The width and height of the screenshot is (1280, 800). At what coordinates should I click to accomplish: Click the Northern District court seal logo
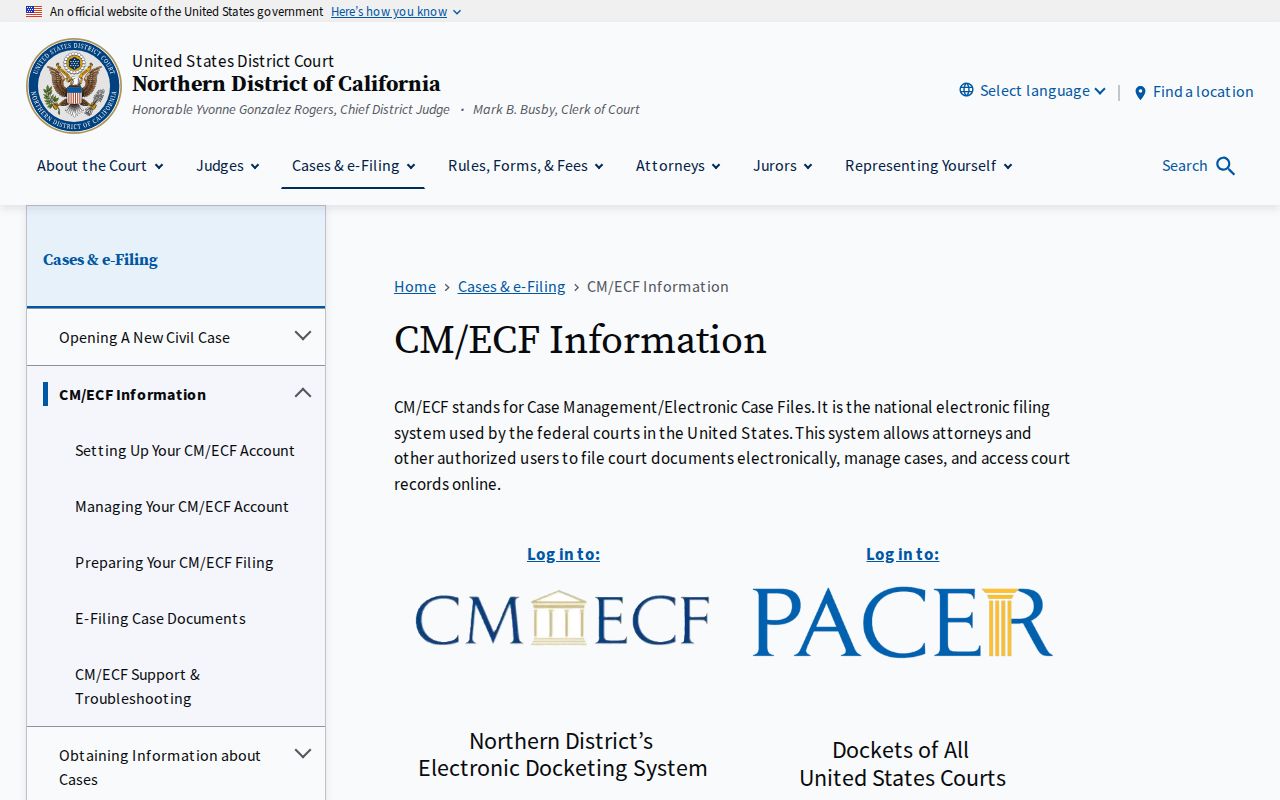[x=74, y=86]
